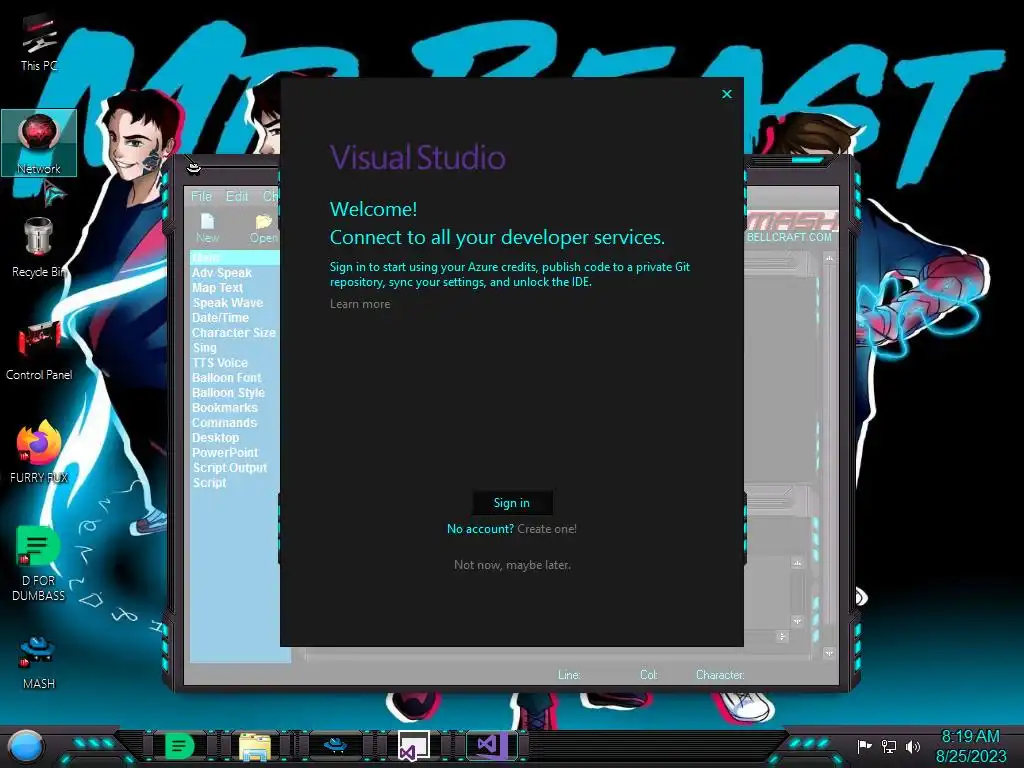Select Balloon Font list entry

pos(227,378)
